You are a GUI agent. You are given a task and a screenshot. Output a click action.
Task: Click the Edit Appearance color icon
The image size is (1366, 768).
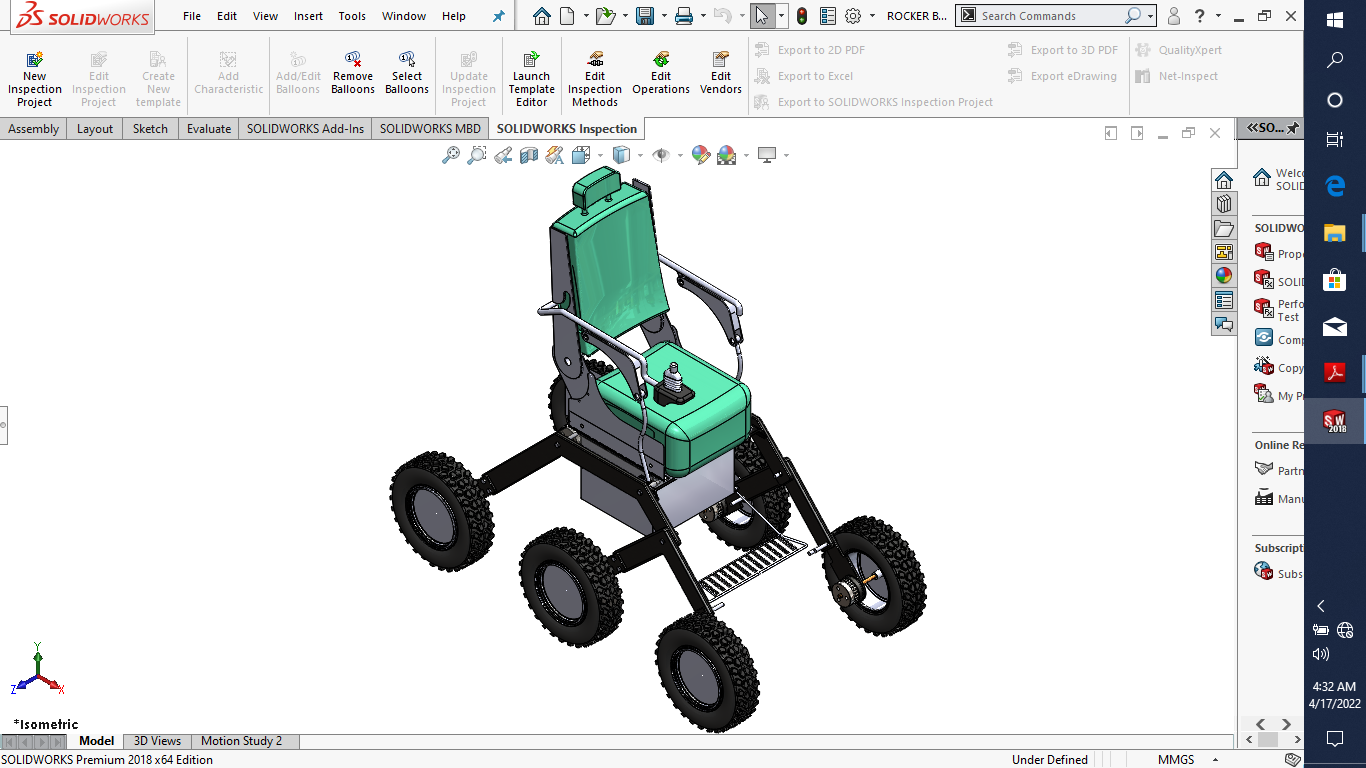700,155
